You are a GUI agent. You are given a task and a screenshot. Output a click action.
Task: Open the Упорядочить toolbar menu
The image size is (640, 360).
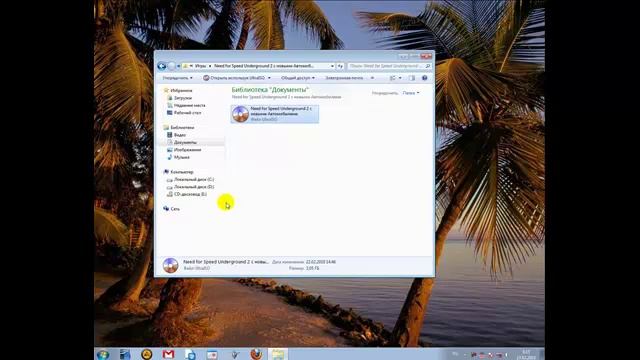point(177,78)
